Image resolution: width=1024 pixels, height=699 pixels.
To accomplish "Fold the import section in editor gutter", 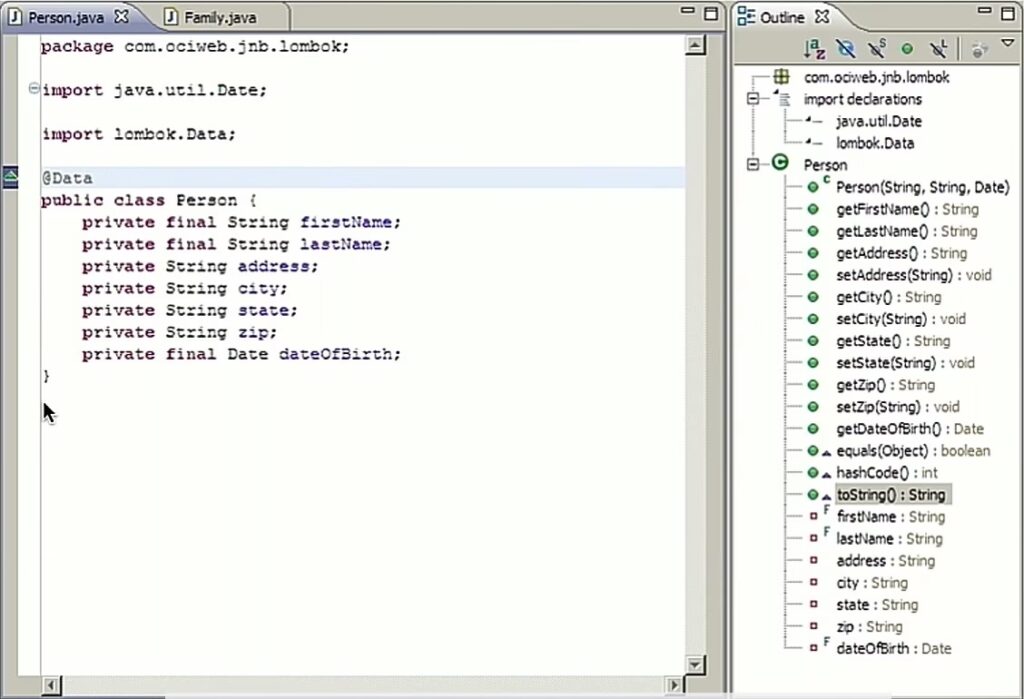I will click(x=34, y=89).
